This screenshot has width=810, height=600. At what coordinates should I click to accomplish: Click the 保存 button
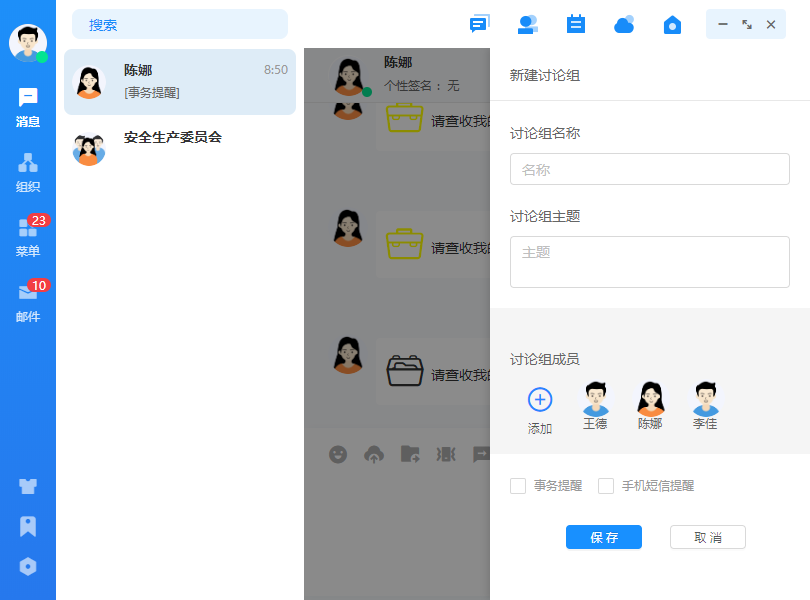point(604,537)
